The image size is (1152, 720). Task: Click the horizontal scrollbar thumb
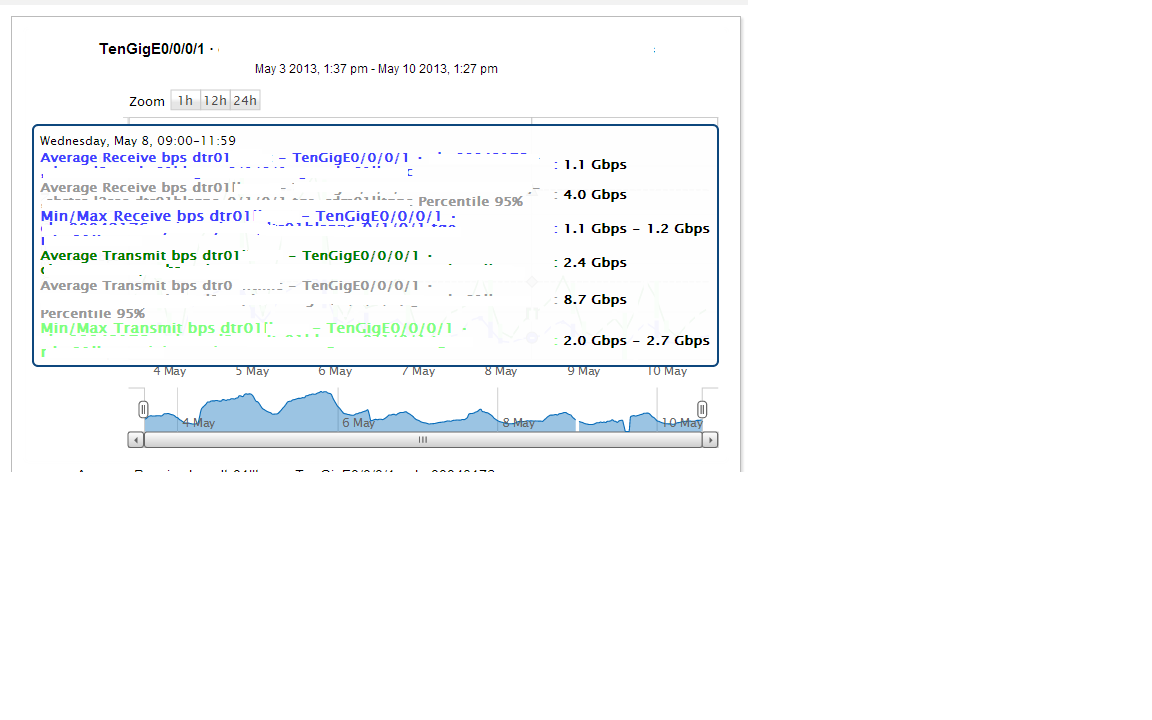422,439
